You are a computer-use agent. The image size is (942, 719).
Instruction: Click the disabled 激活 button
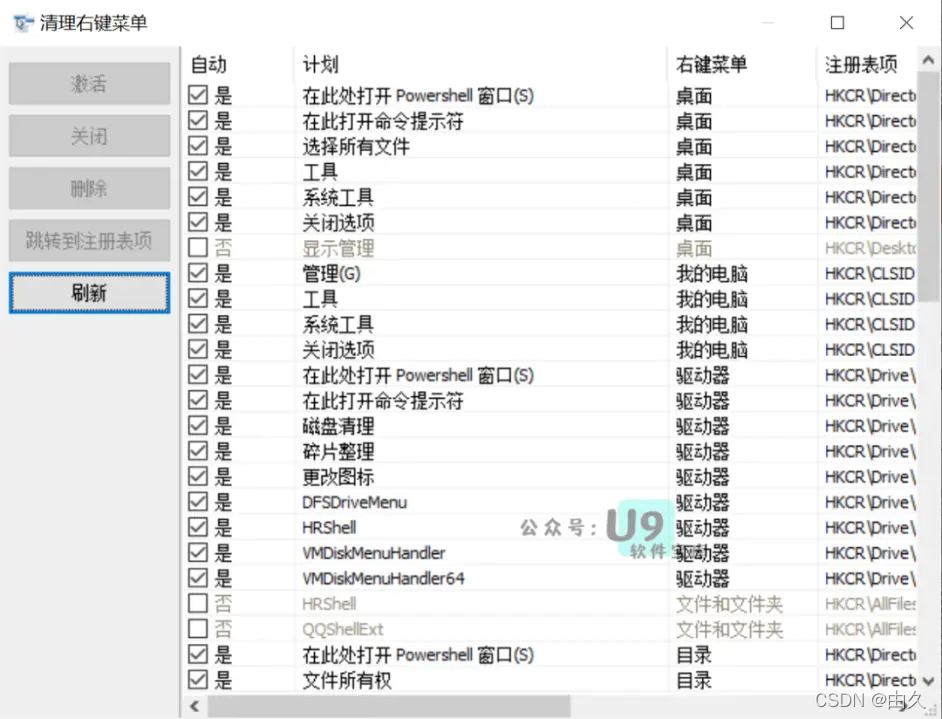[90, 83]
